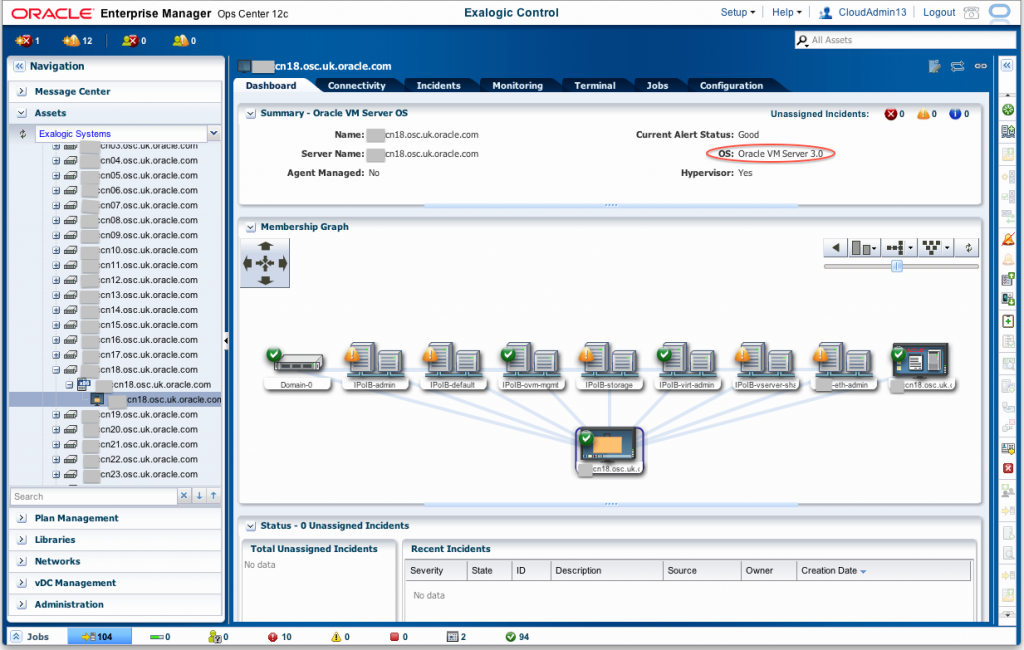The width and height of the screenshot is (1024, 650).
Task: Click the Logout link
Action: click(938, 12)
